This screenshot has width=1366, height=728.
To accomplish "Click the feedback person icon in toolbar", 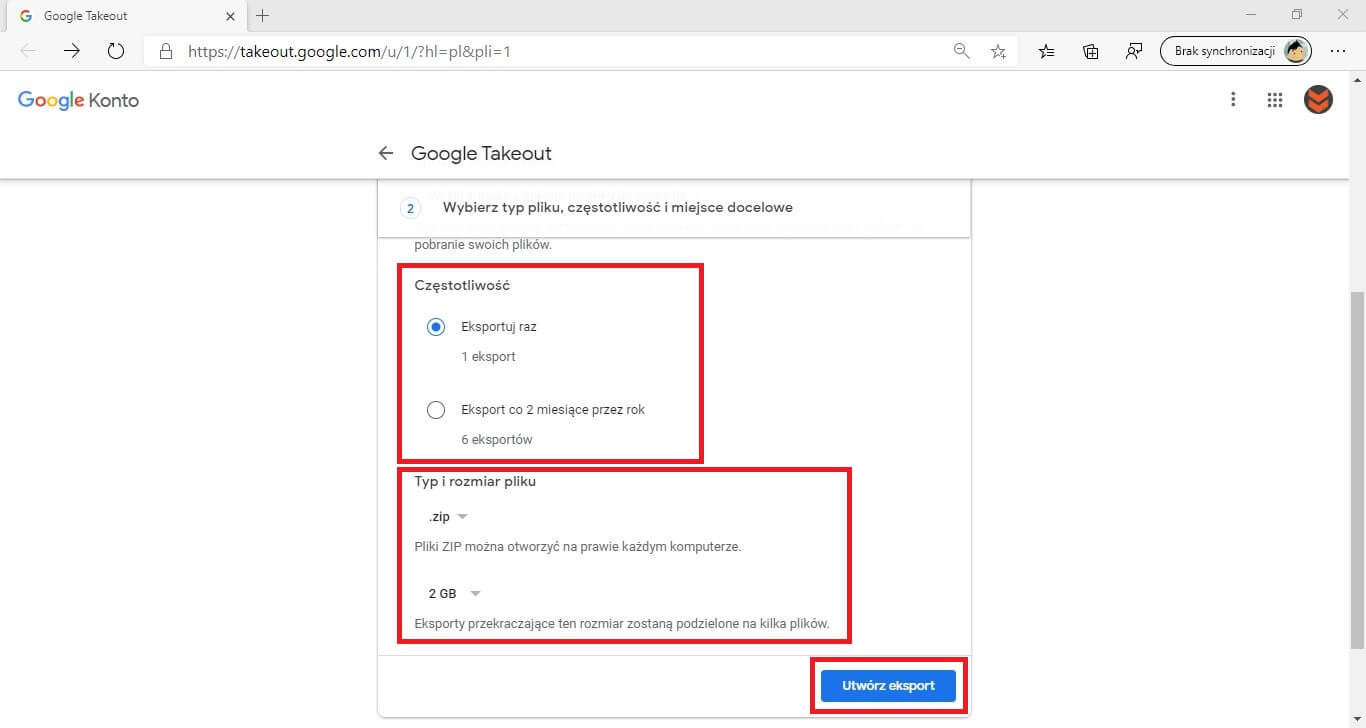I will coord(1134,51).
